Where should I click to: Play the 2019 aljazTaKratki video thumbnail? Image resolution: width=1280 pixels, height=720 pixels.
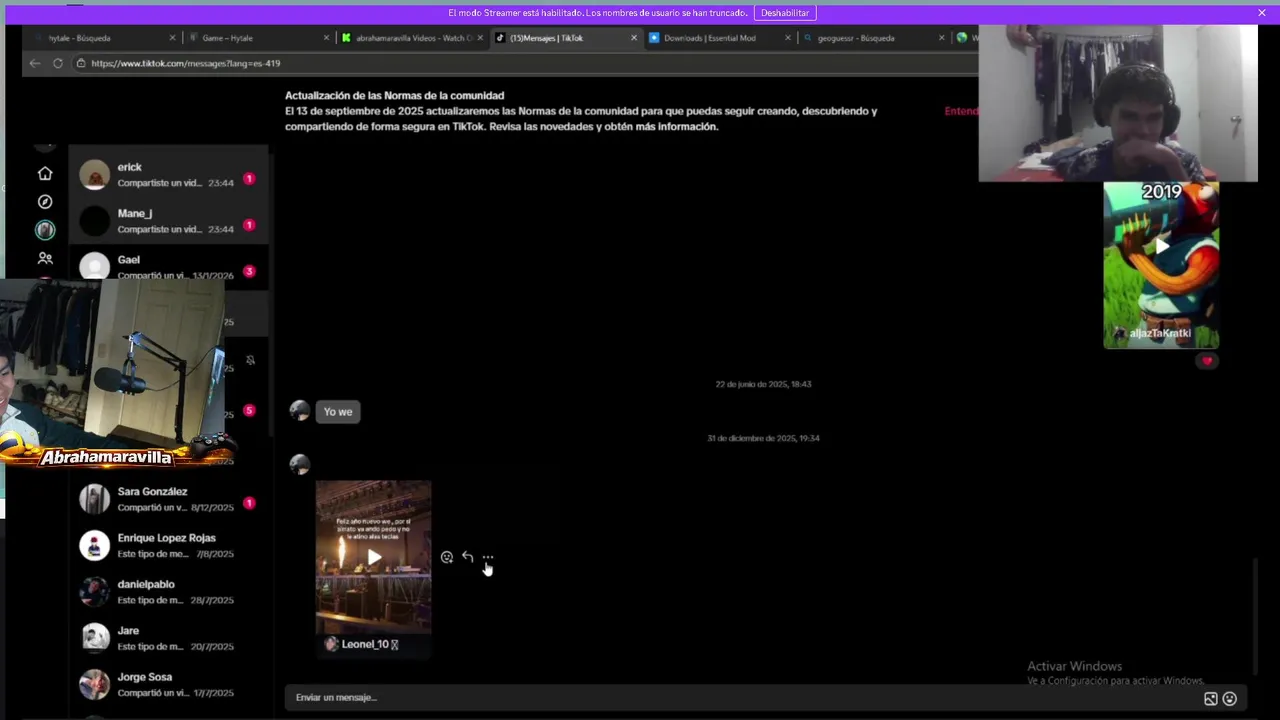tap(1161, 246)
